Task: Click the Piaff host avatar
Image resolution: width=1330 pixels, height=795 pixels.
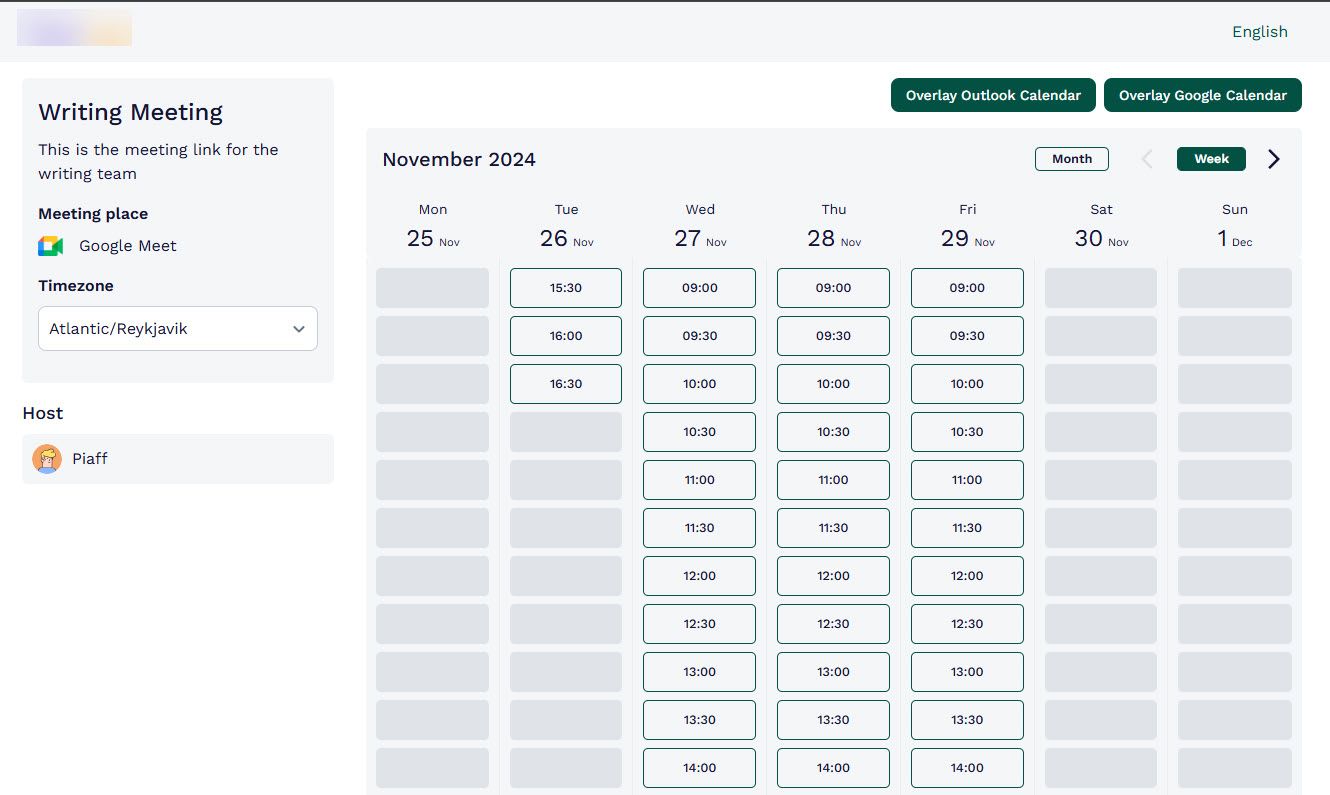Action: 46,458
